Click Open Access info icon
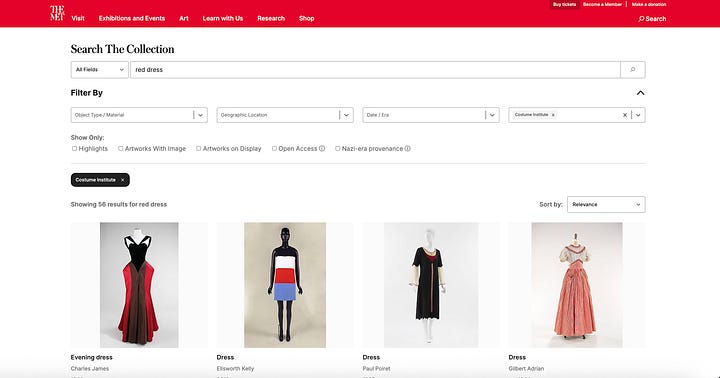The width and height of the screenshot is (720, 378). pos(322,148)
